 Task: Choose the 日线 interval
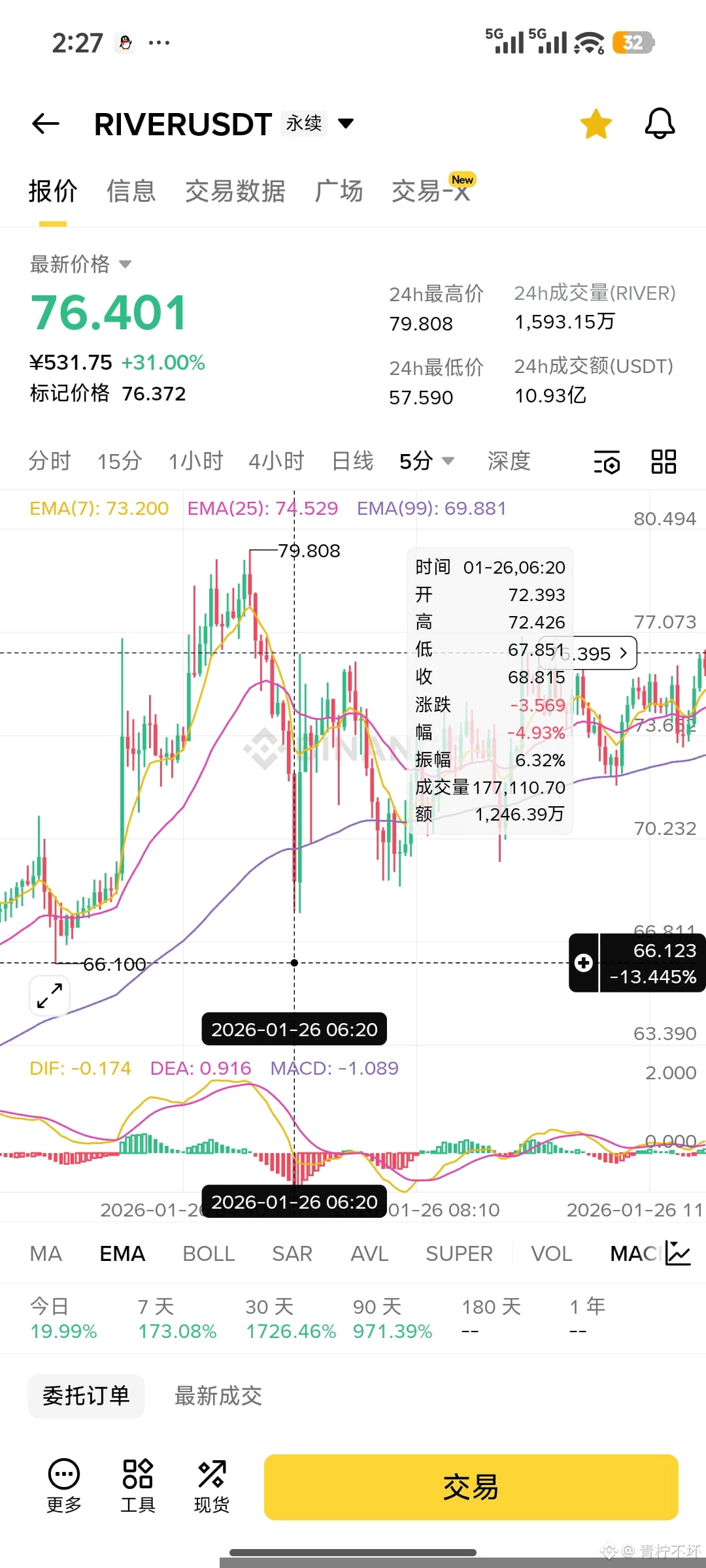coord(353,461)
